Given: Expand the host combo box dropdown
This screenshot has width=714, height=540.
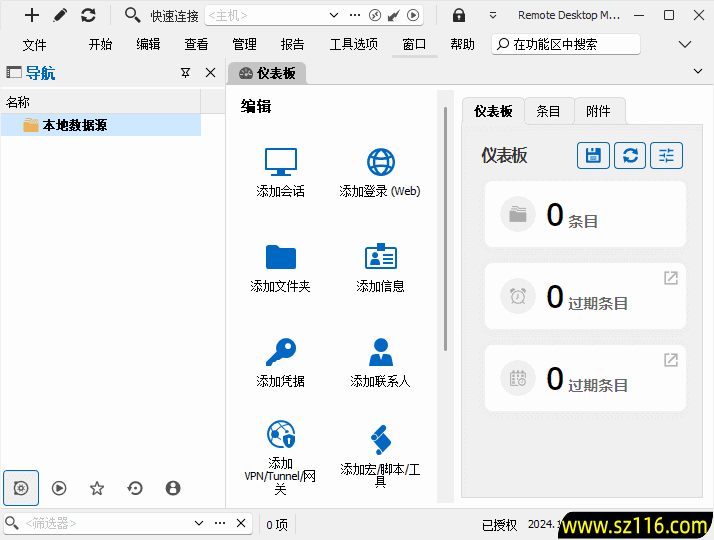Looking at the screenshot, I should pos(334,15).
